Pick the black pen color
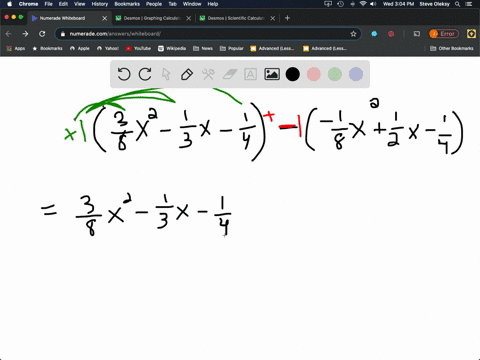 [293, 74]
